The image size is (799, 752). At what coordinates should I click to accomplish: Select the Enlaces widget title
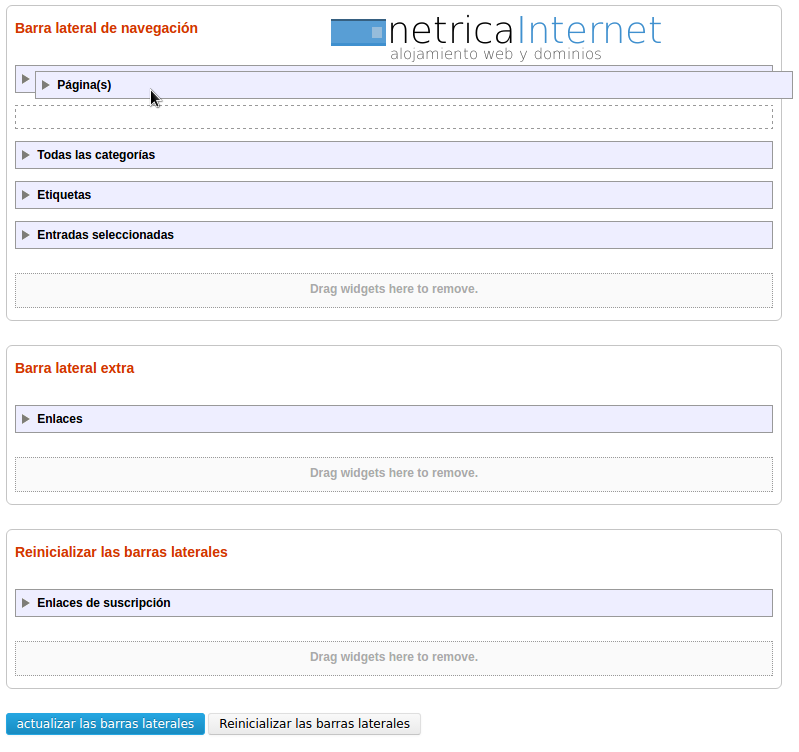(x=60, y=419)
